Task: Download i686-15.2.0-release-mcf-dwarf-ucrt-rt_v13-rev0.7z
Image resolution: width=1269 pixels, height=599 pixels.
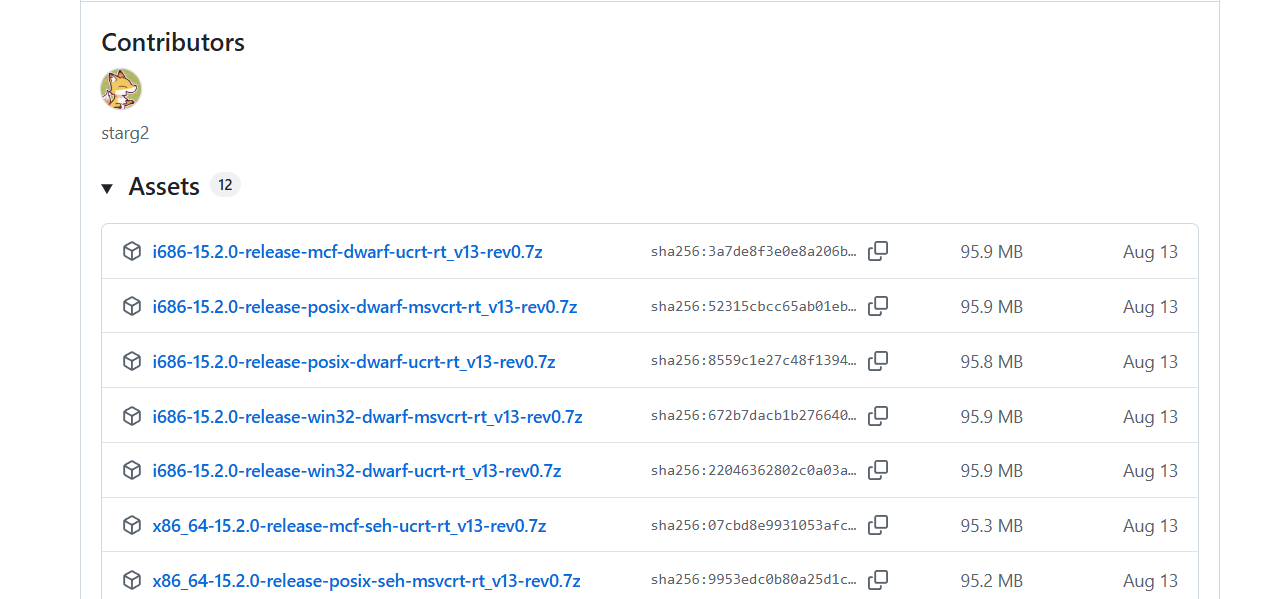Action: 347,252
